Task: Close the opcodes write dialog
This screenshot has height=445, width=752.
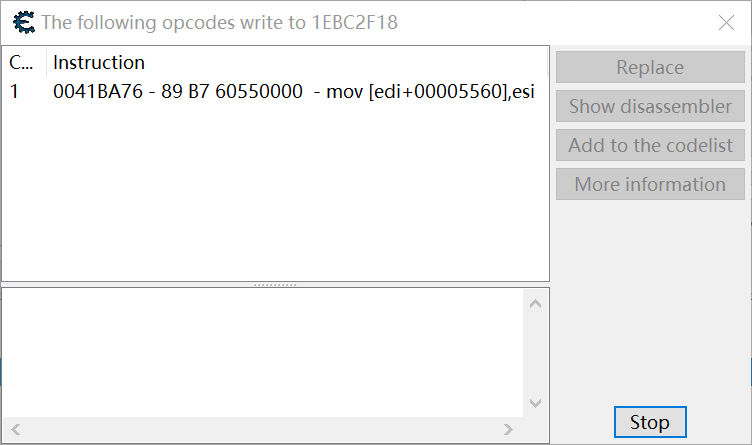Action: [x=726, y=23]
